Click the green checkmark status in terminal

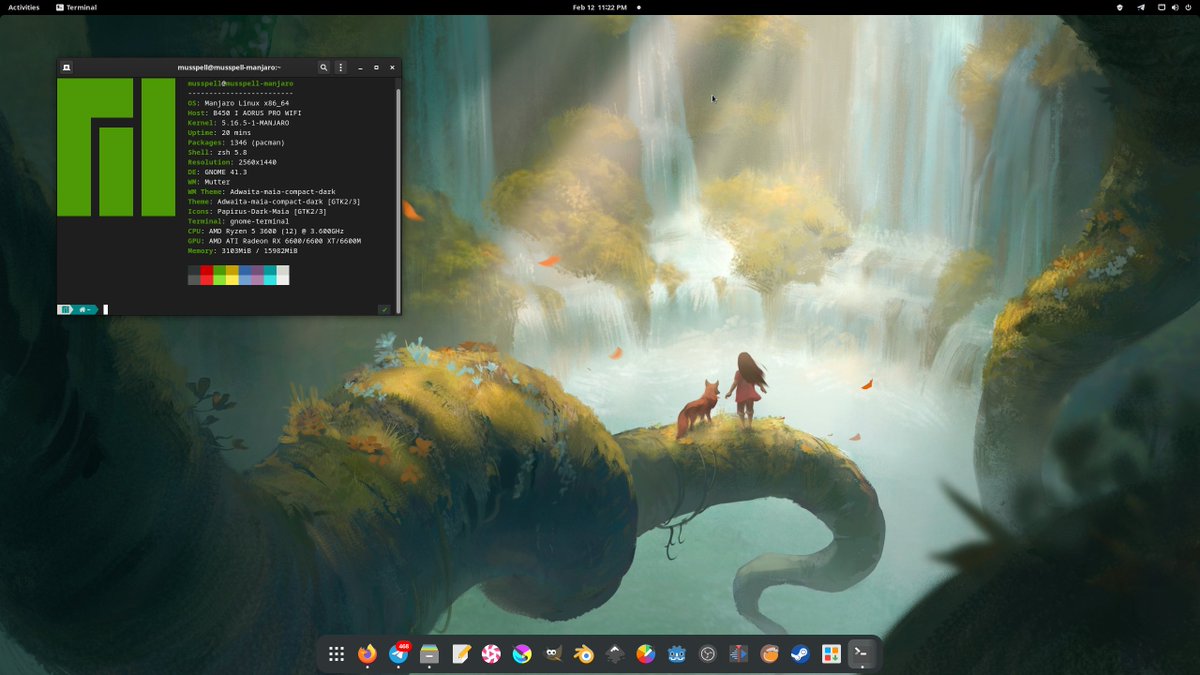point(384,310)
